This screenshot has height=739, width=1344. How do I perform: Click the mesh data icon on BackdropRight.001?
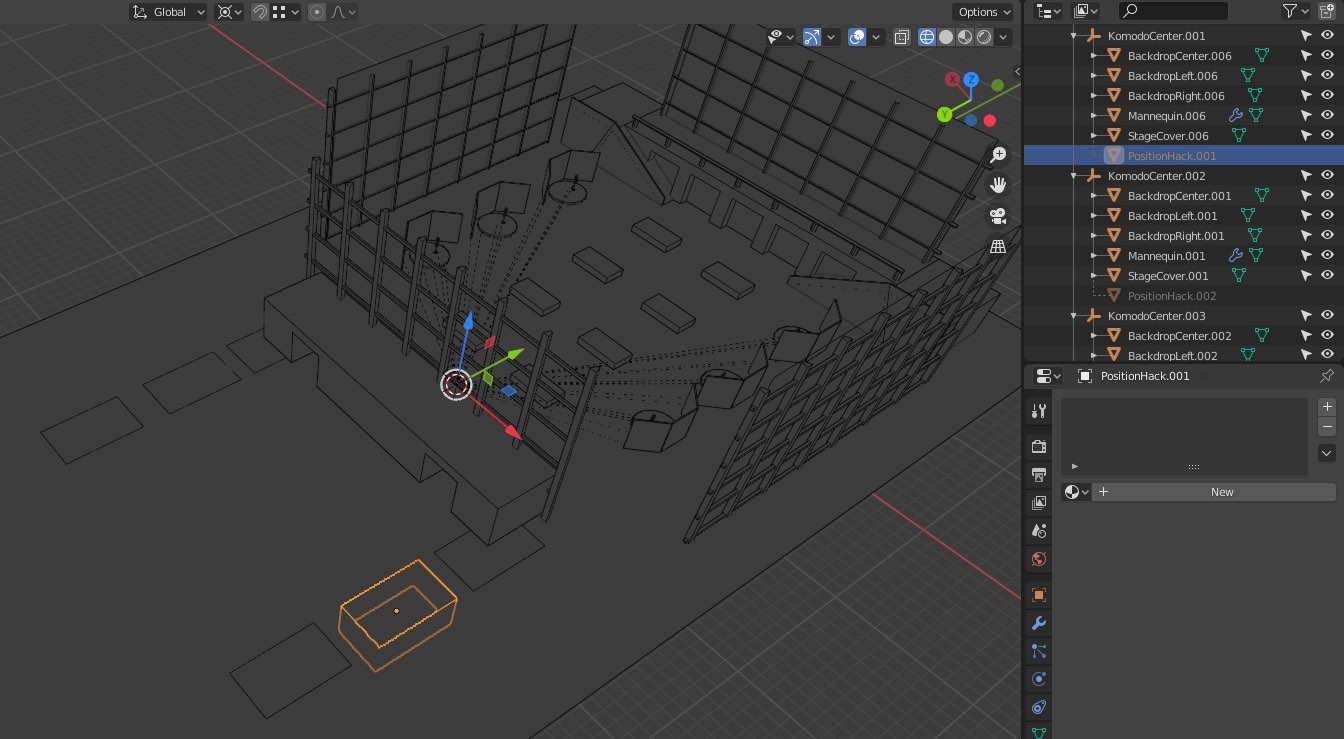click(1255, 236)
